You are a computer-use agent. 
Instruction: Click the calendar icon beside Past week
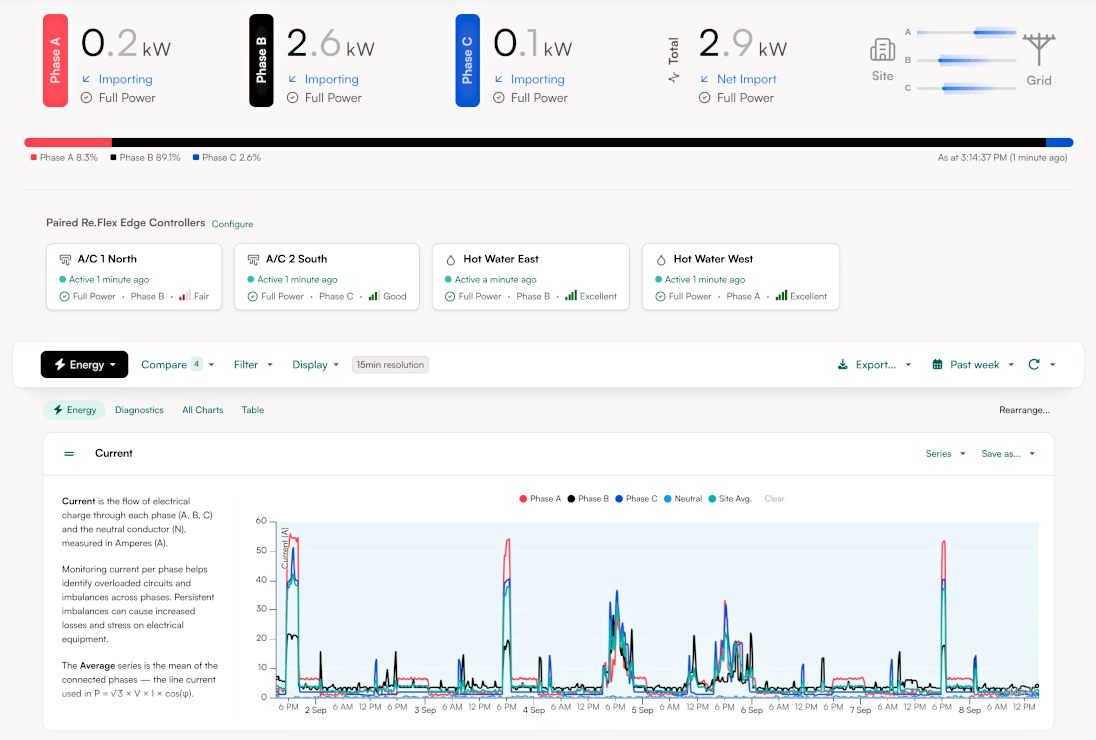click(937, 364)
